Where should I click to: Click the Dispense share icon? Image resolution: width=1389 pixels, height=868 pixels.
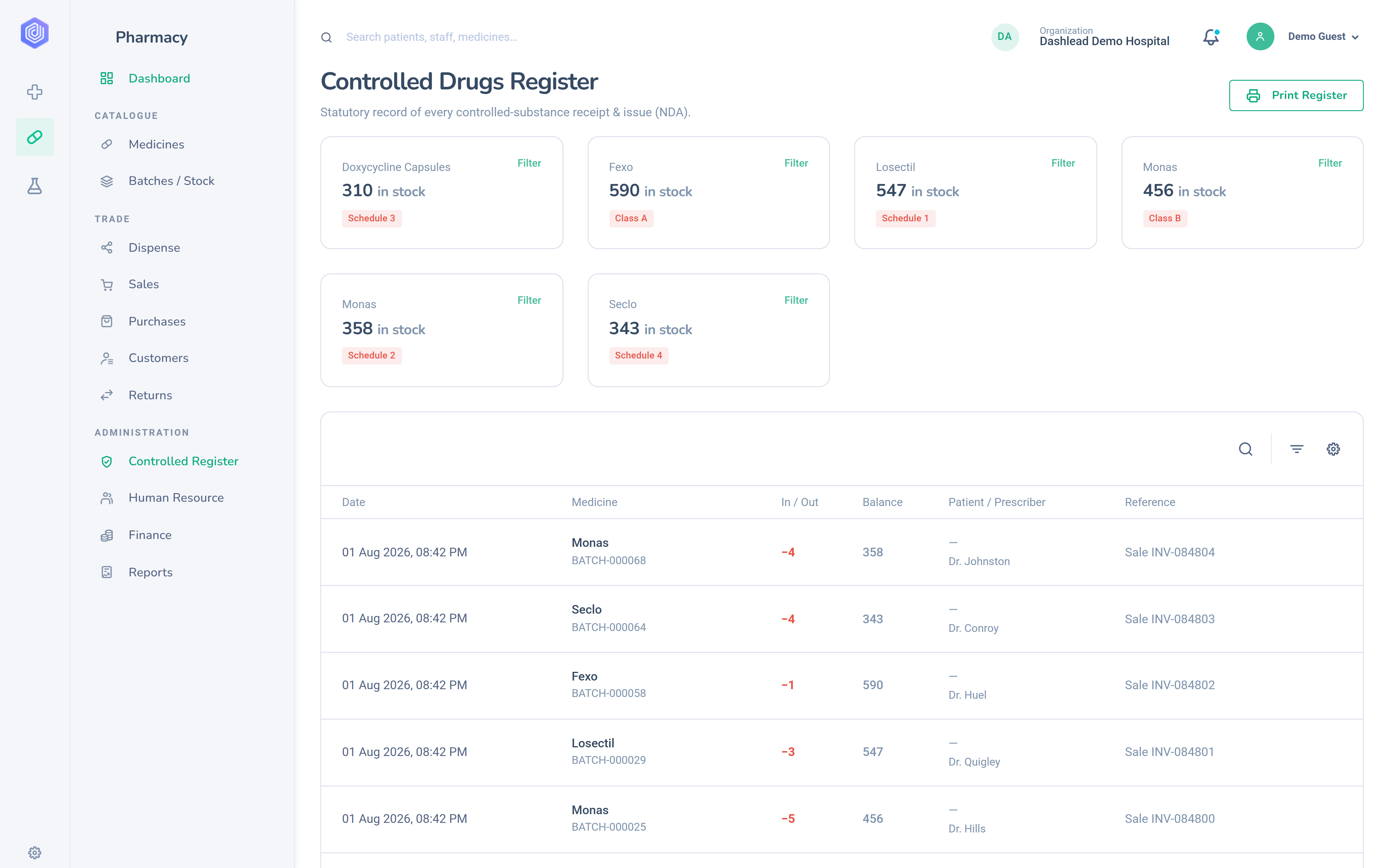point(107,247)
